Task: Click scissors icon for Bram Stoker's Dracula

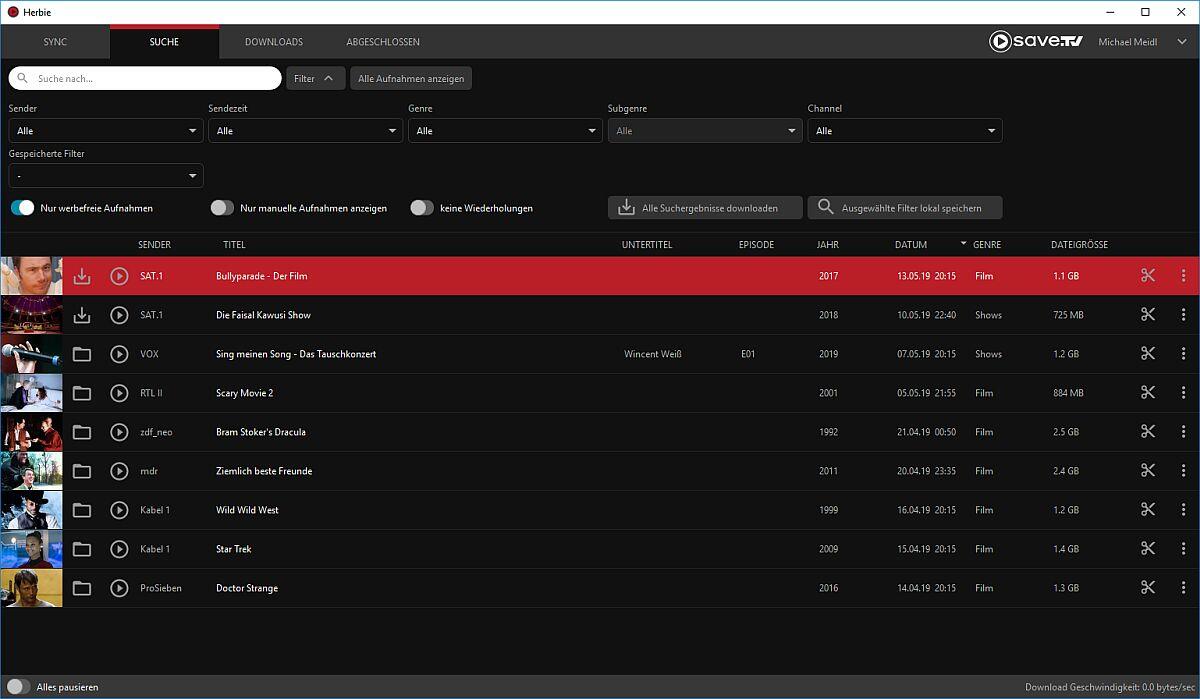Action: tap(1147, 432)
